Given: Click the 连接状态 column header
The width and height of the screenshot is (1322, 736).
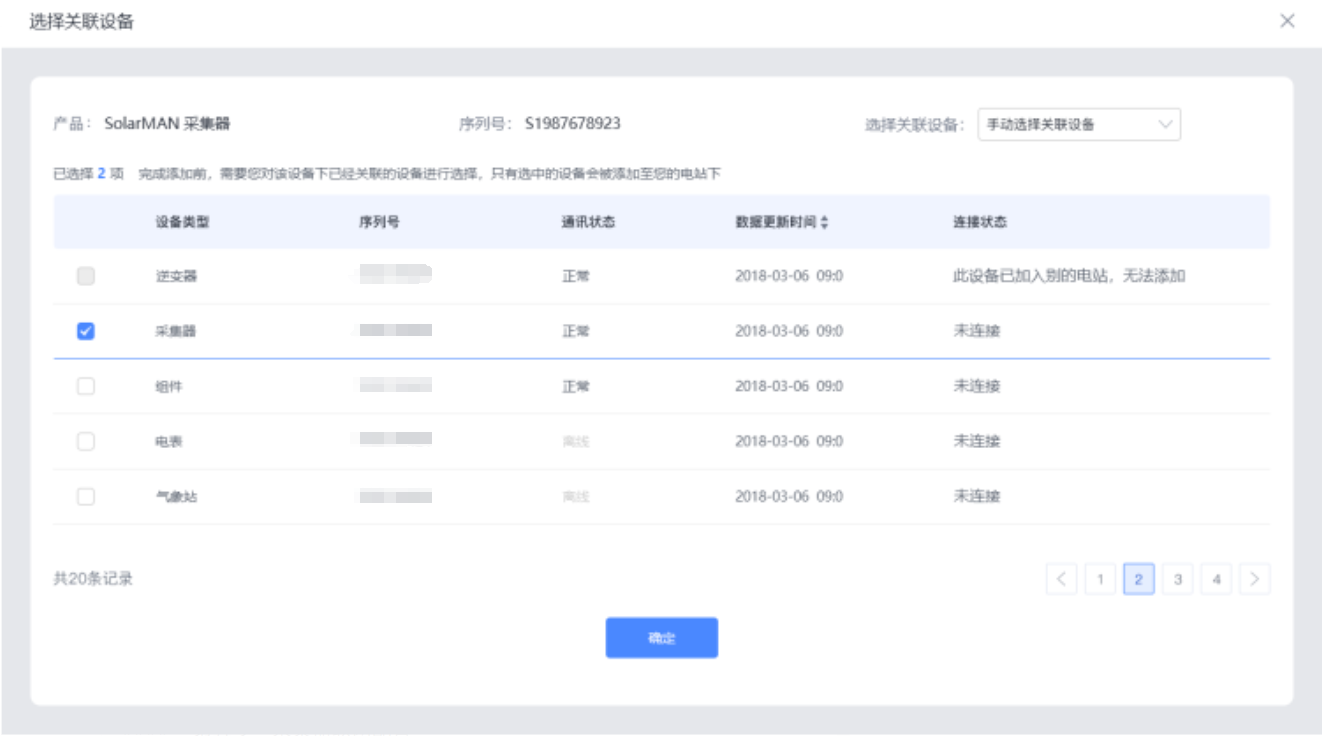Looking at the screenshot, I should 979,223.
